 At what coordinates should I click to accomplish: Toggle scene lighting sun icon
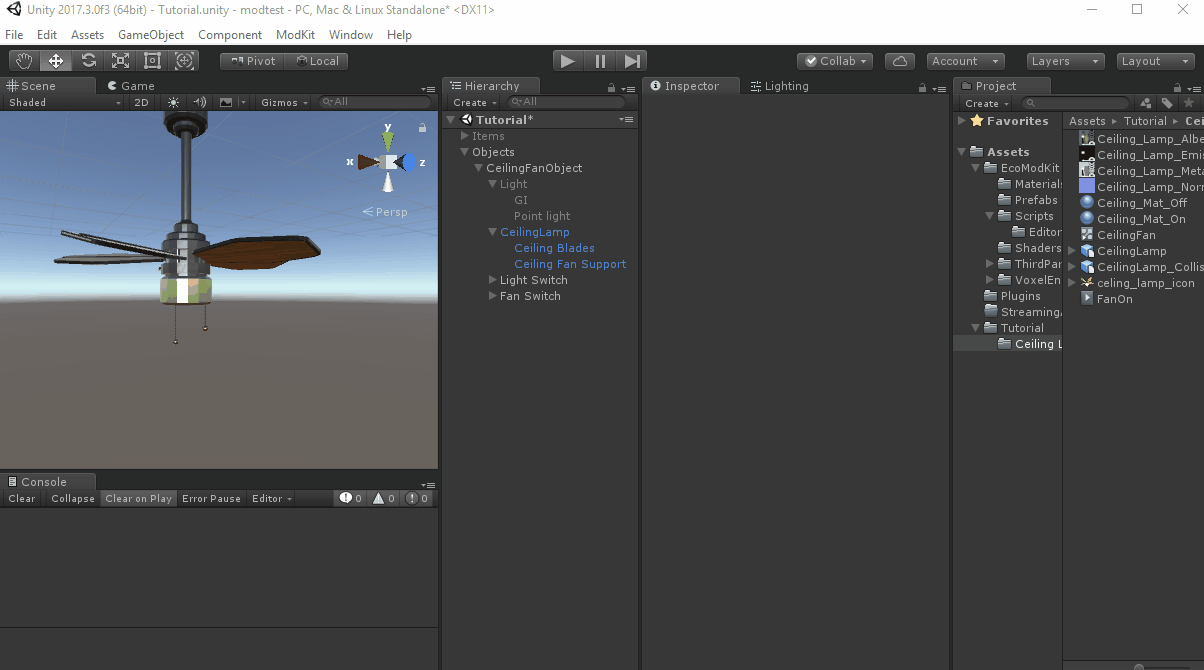click(174, 102)
